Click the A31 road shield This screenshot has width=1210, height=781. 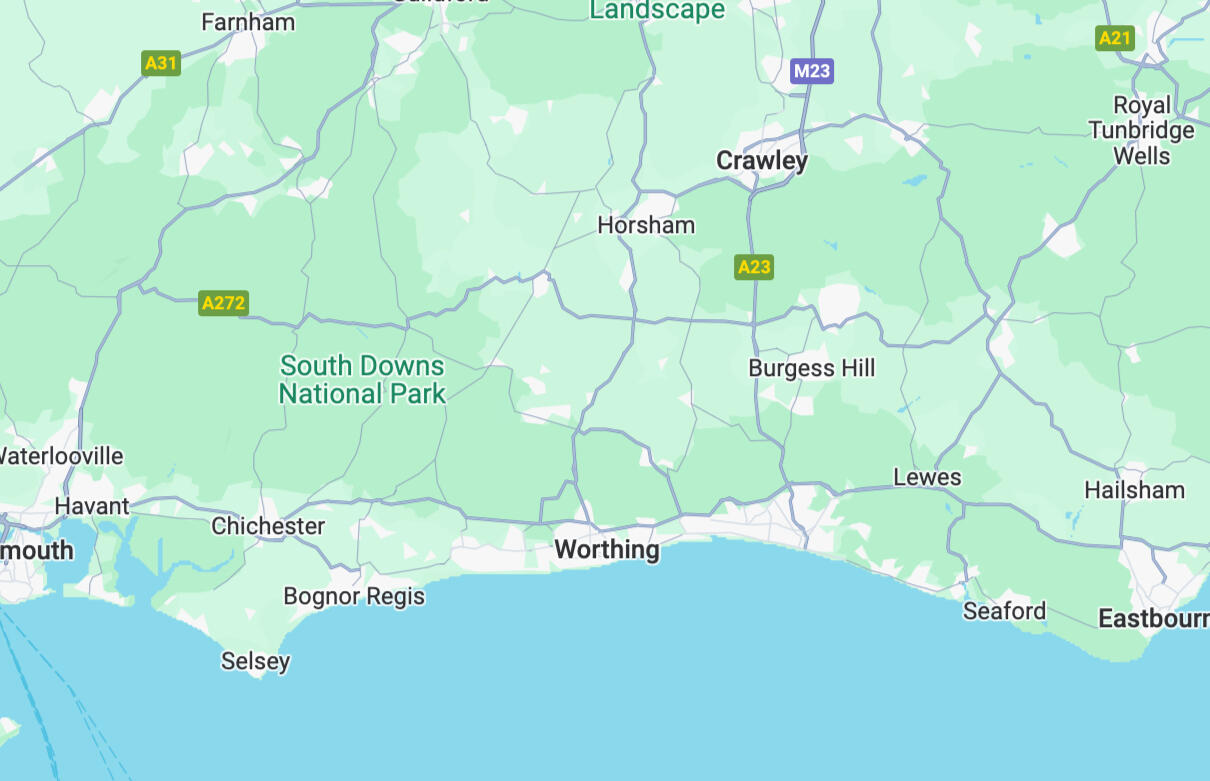click(160, 64)
